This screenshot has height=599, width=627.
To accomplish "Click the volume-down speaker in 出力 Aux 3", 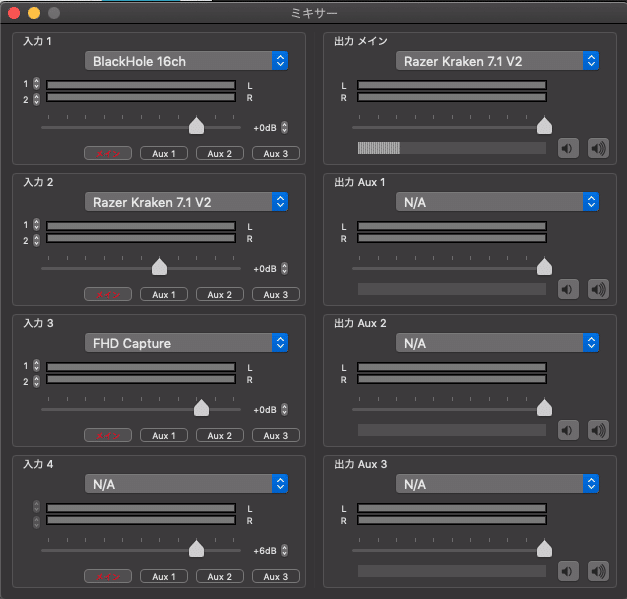I will pyautogui.click(x=568, y=571).
